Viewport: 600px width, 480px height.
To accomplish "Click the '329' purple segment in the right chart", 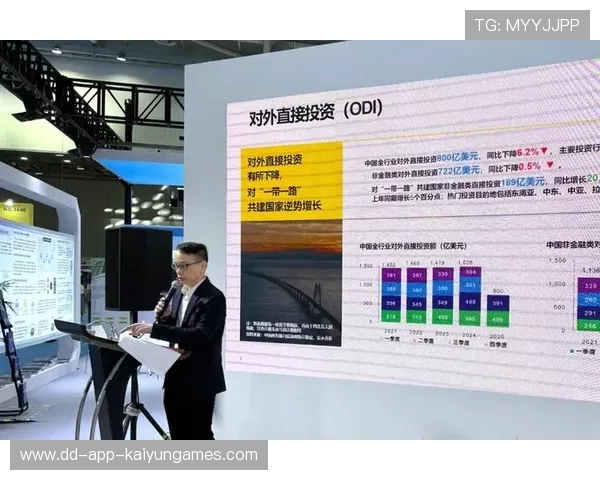I will [x=590, y=286].
